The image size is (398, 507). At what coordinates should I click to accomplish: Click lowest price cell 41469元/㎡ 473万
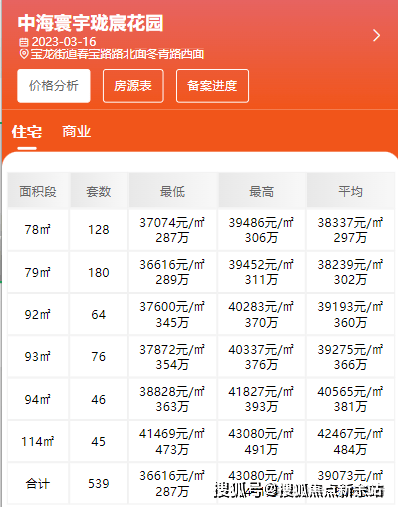172,441
